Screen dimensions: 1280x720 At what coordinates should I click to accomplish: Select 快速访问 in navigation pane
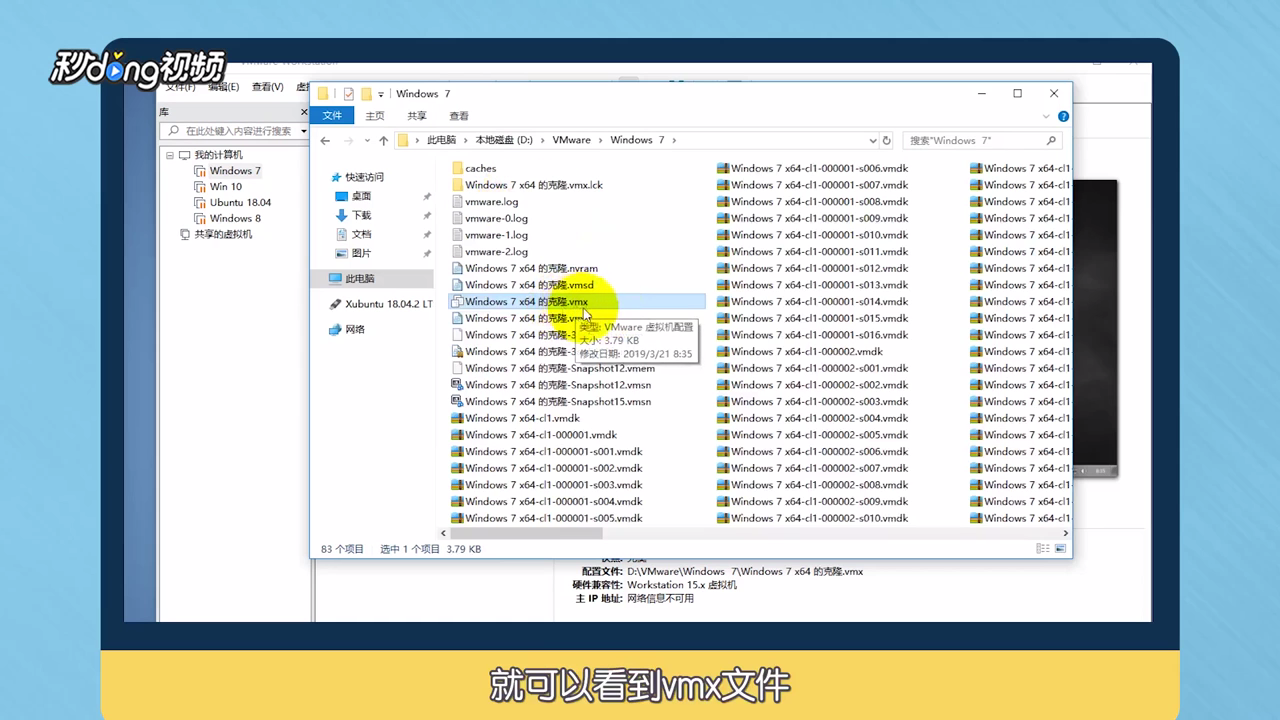[364, 177]
